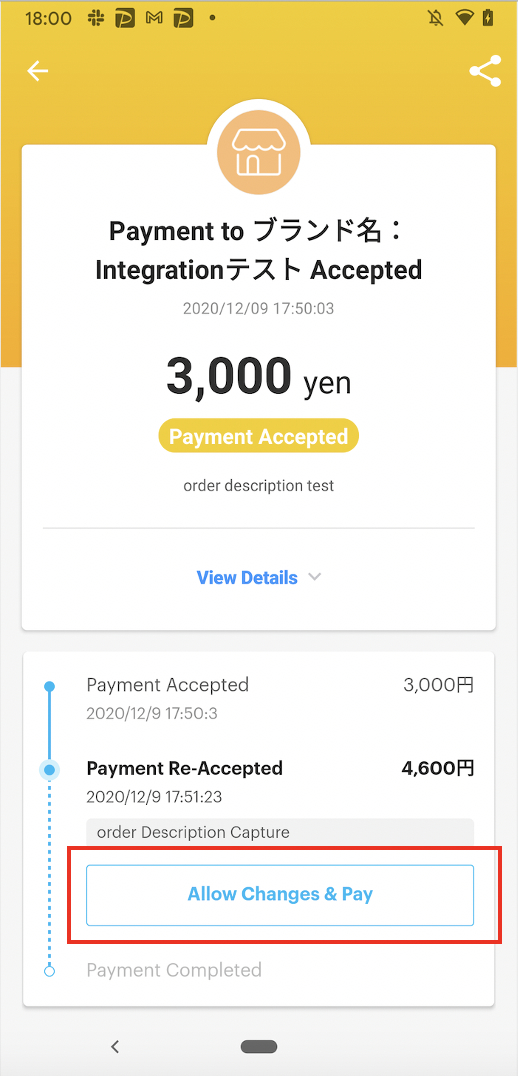Tap the Slack notification icon in status bar

(96, 19)
